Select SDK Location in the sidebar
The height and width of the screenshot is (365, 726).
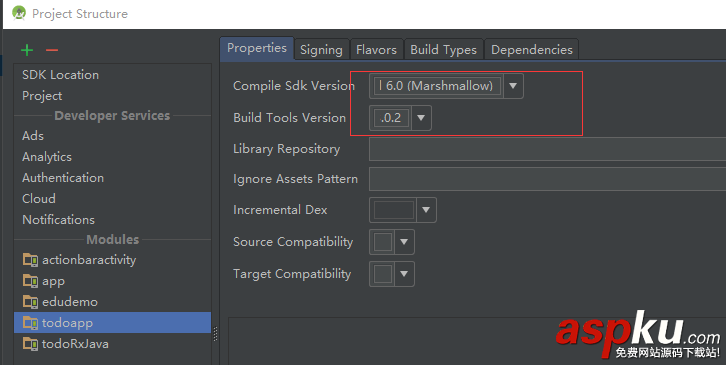[61, 75]
